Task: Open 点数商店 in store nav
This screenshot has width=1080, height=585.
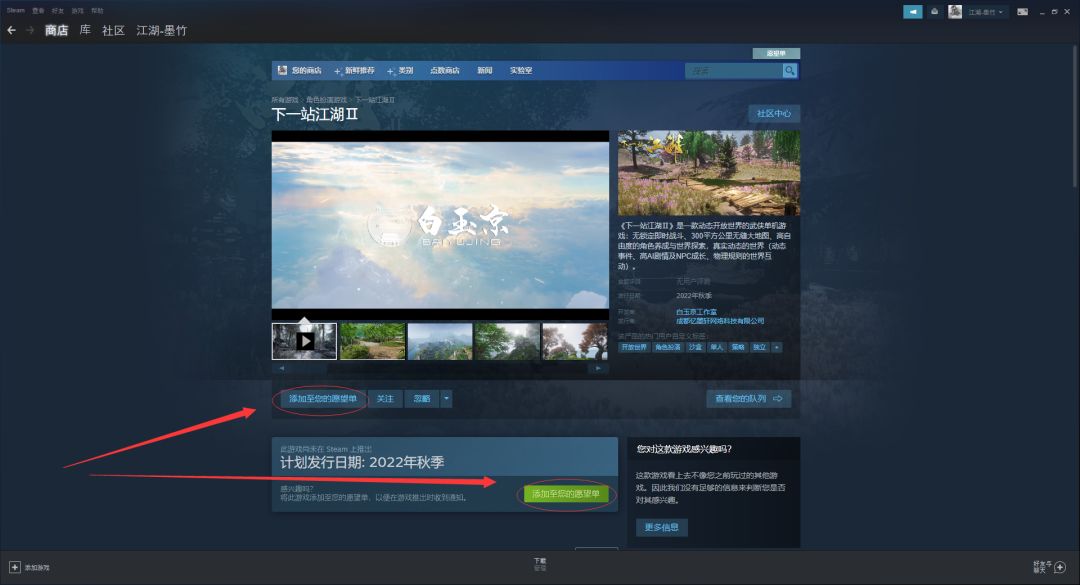Action: (x=444, y=70)
